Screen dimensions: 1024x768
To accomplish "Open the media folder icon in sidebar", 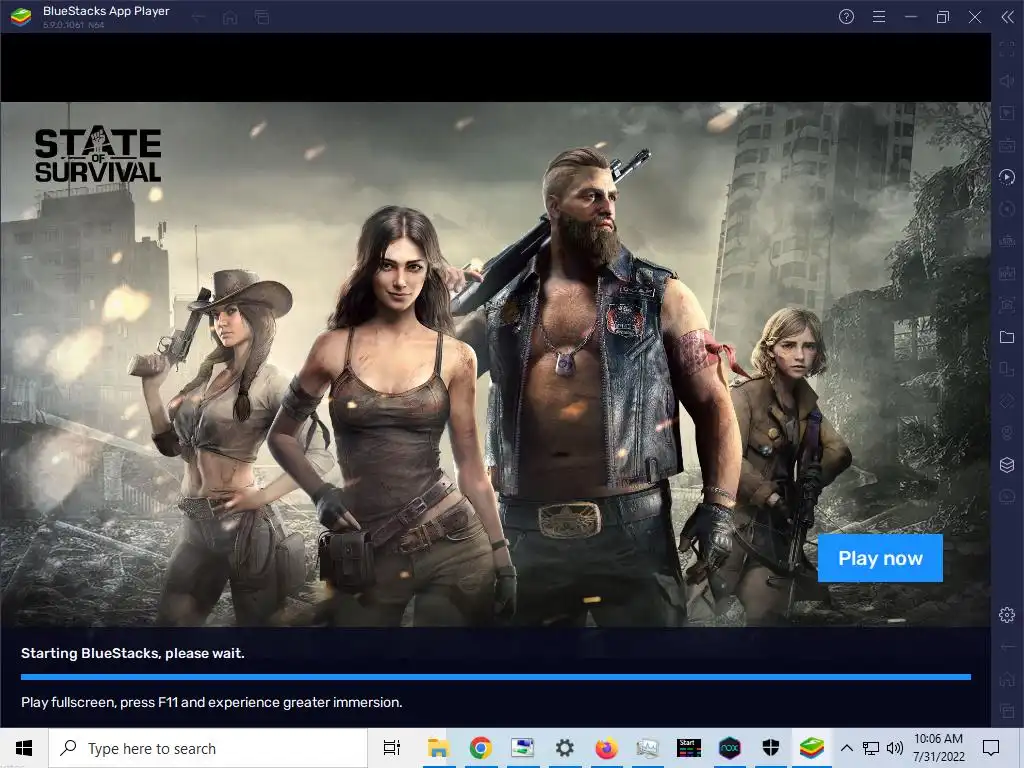I will coord(1006,337).
